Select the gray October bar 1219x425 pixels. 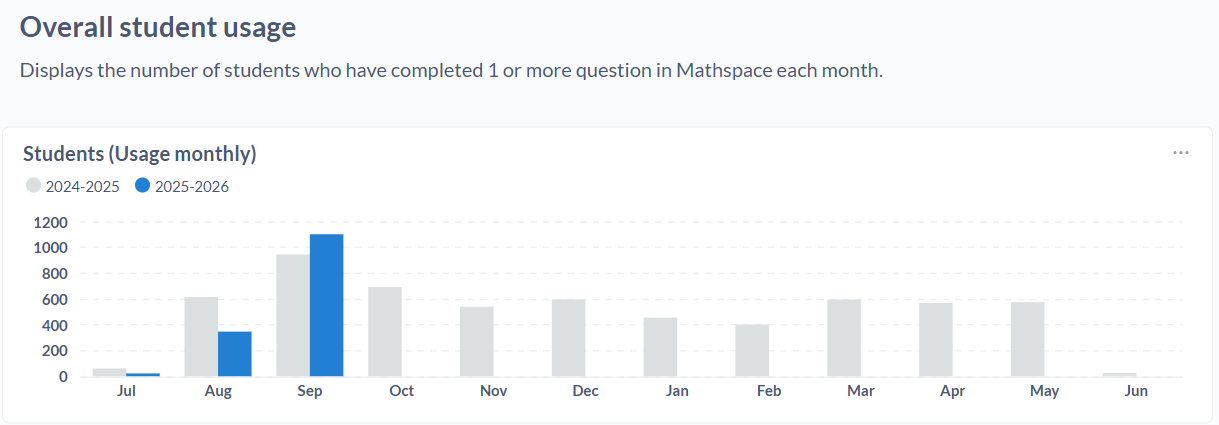[x=385, y=332]
